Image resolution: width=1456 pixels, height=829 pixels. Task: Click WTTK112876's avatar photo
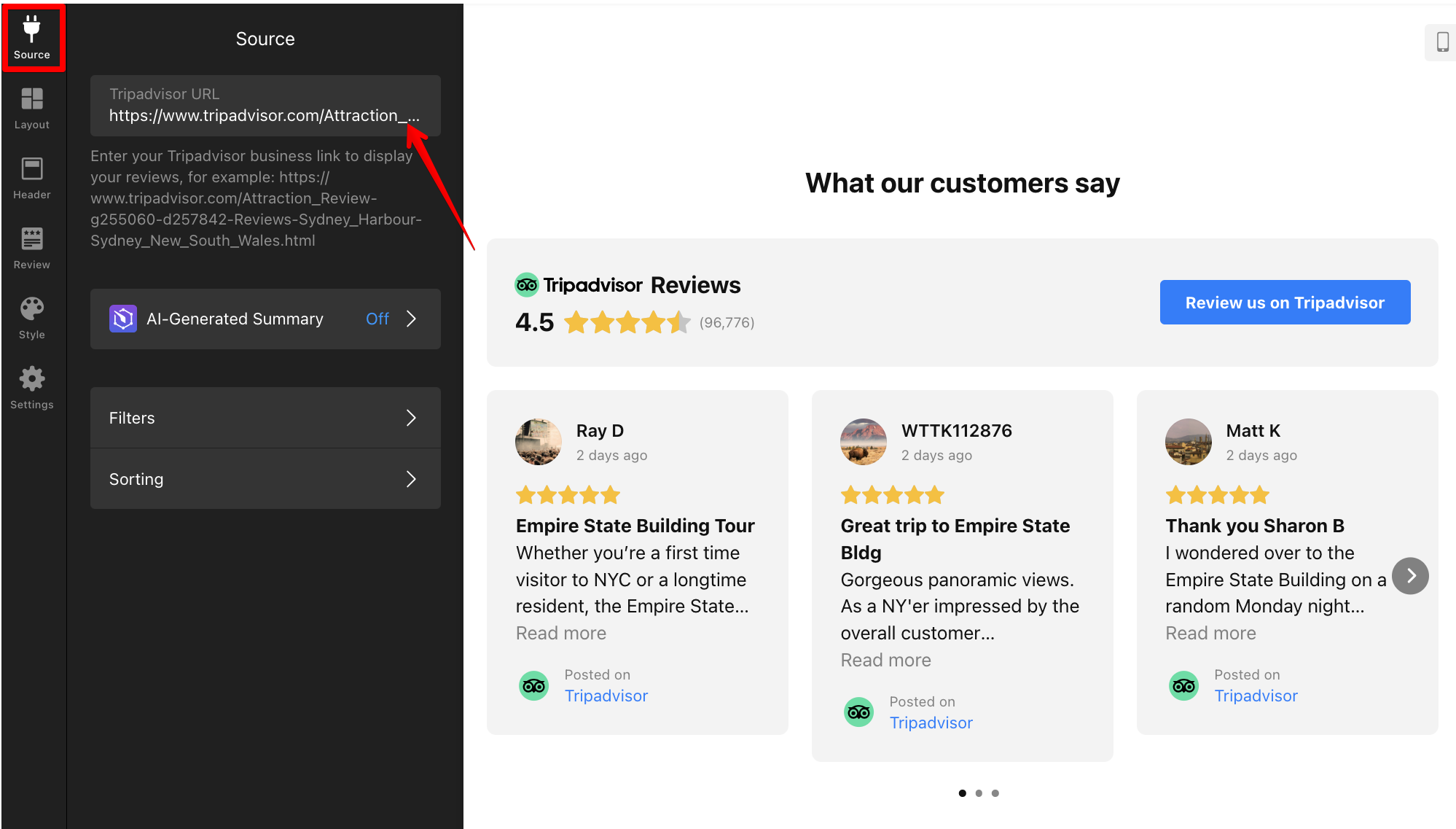pyautogui.click(x=864, y=442)
